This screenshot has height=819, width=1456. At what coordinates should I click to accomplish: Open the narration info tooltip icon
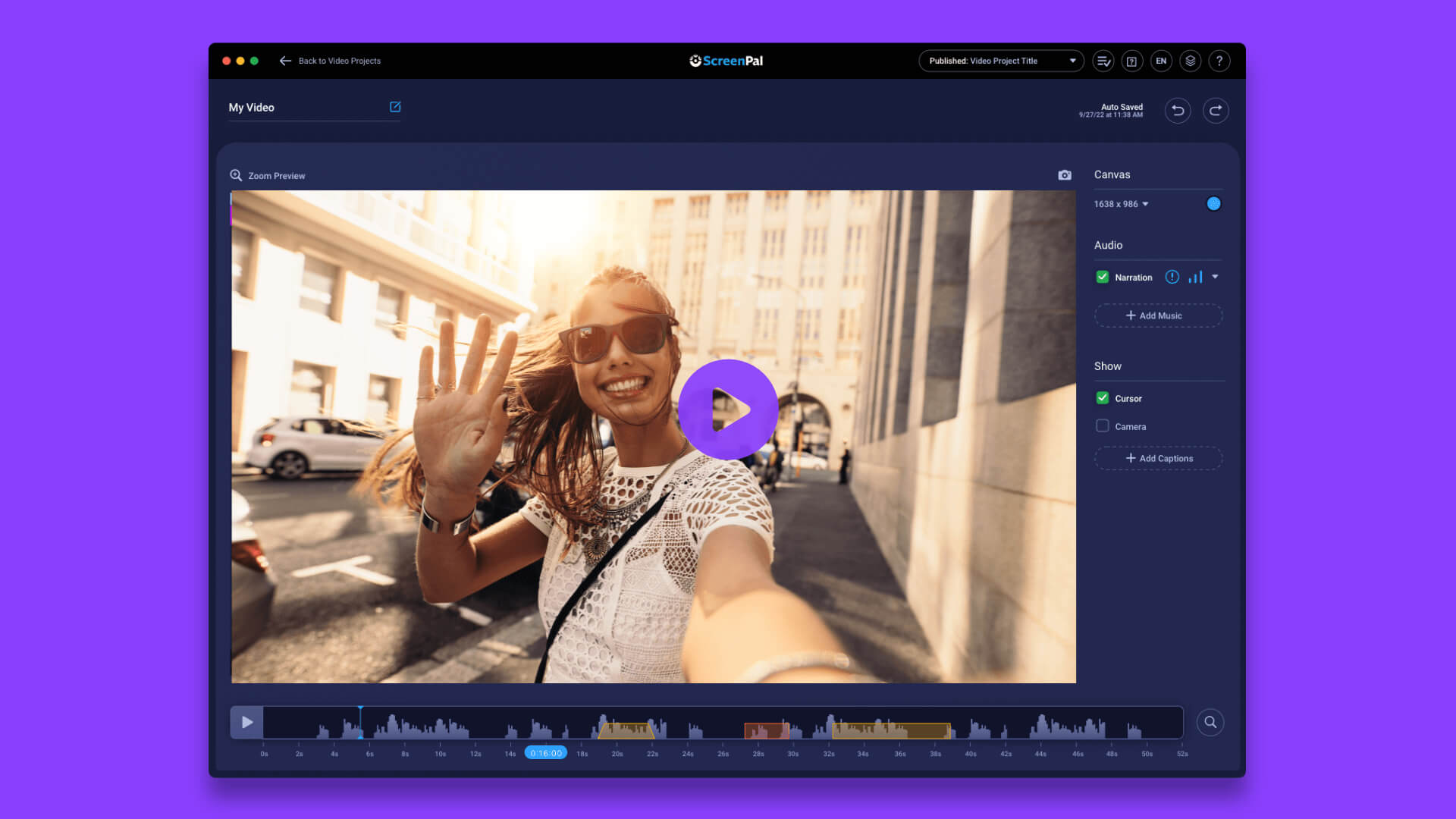point(1171,277)
